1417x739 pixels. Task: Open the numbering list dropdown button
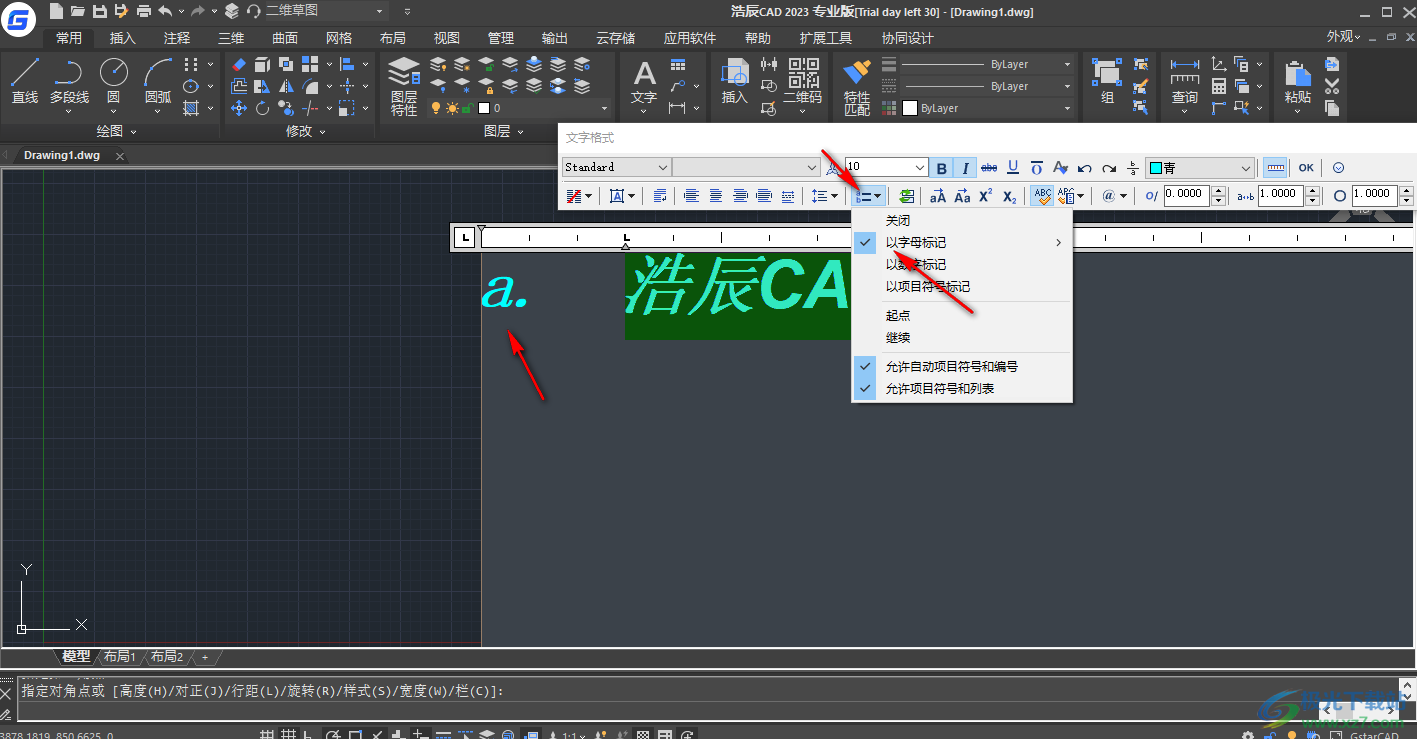868,196
